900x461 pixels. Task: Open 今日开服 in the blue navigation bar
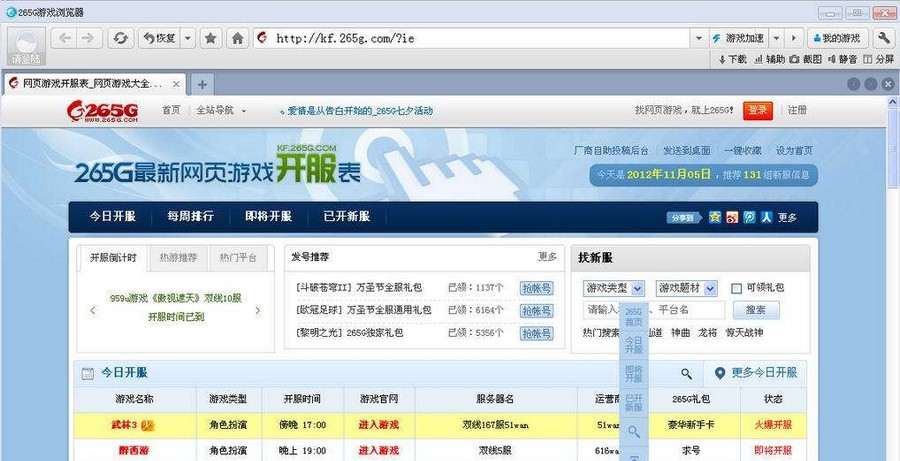(x=112, y=216)
